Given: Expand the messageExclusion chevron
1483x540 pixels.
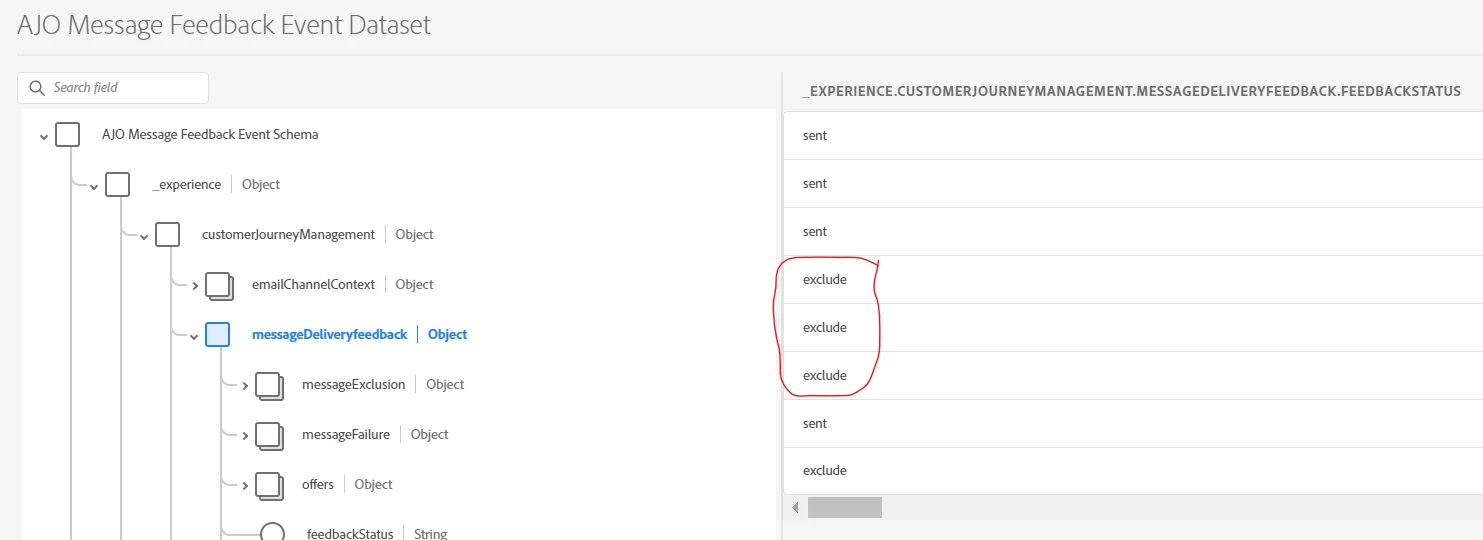Looking at the screenshot, I should (245, 385).
